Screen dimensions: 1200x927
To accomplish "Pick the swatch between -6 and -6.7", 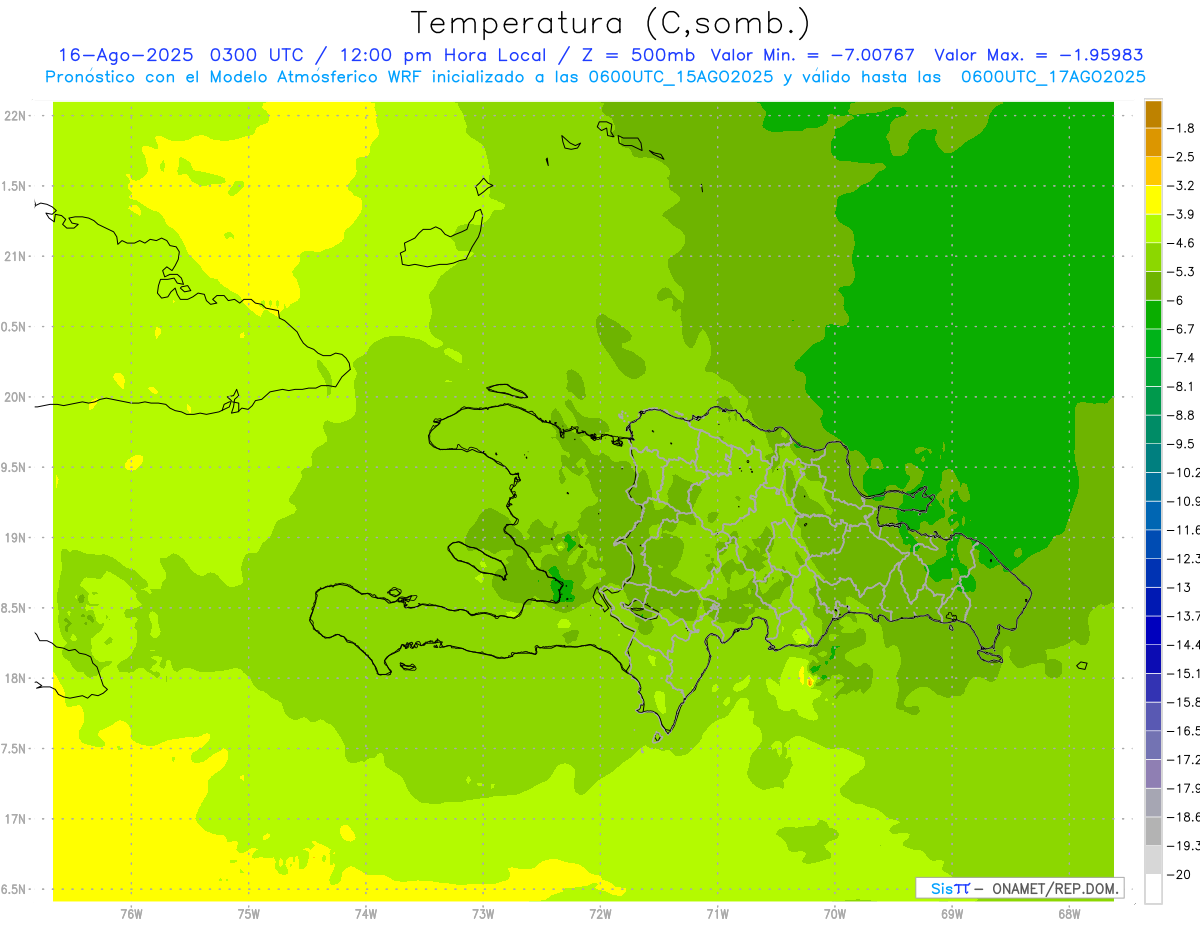I will pyautogui.click(x=1153, y=315).
